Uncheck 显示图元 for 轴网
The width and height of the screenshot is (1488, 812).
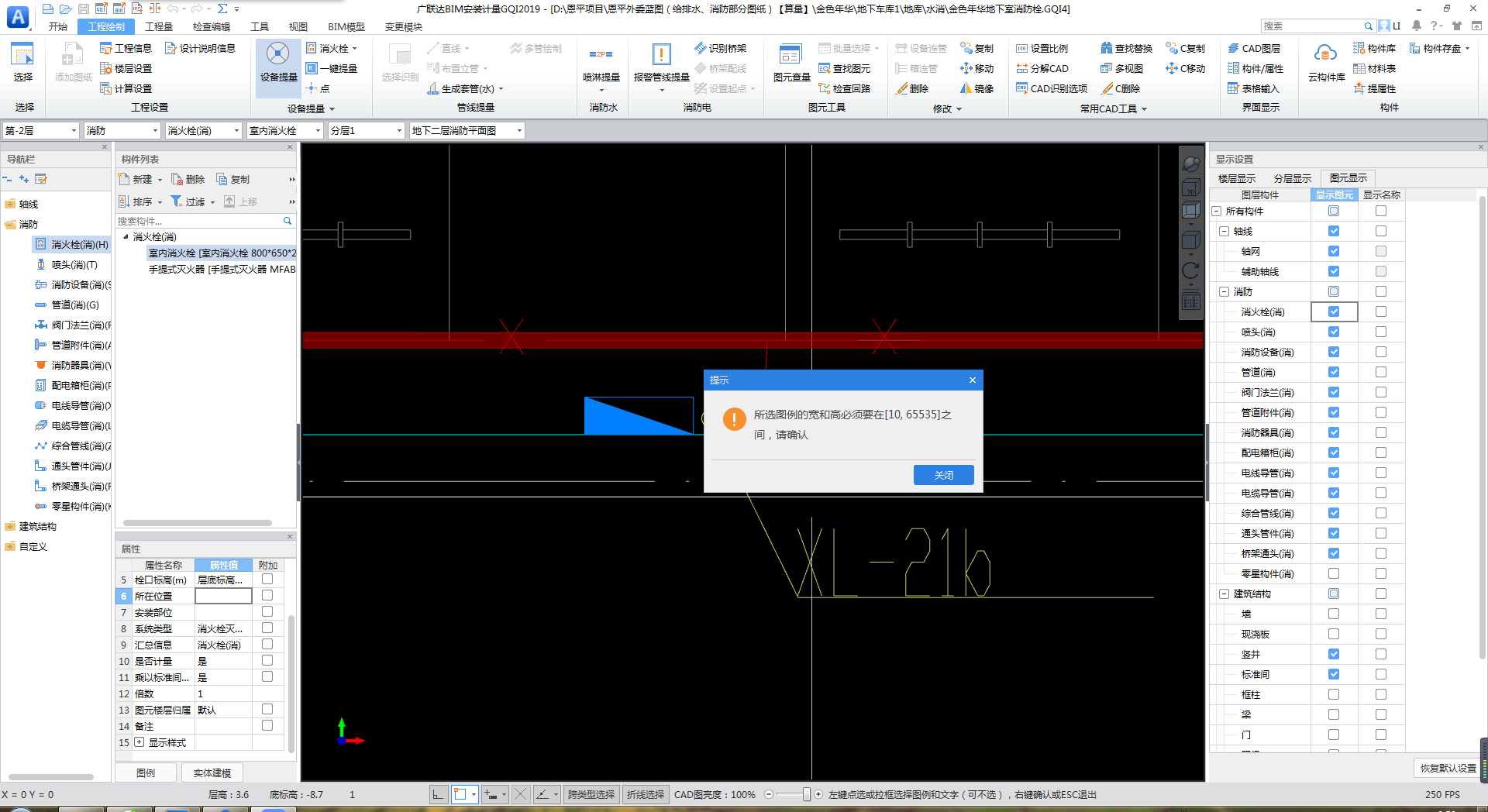click(1334, 251)
